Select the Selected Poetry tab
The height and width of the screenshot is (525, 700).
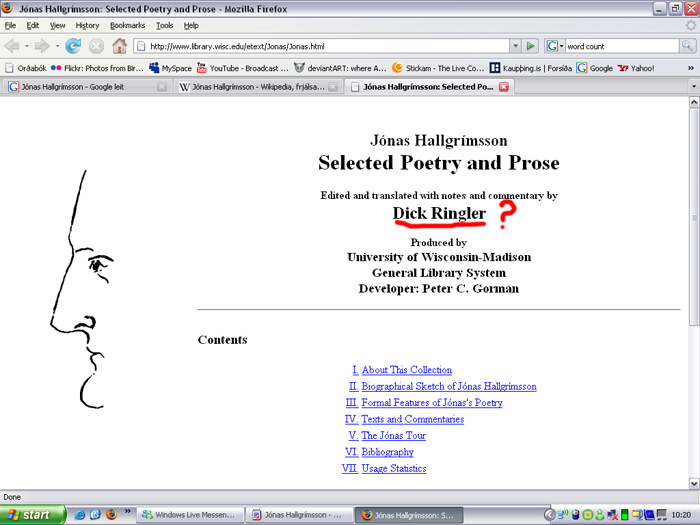(428, 87)
